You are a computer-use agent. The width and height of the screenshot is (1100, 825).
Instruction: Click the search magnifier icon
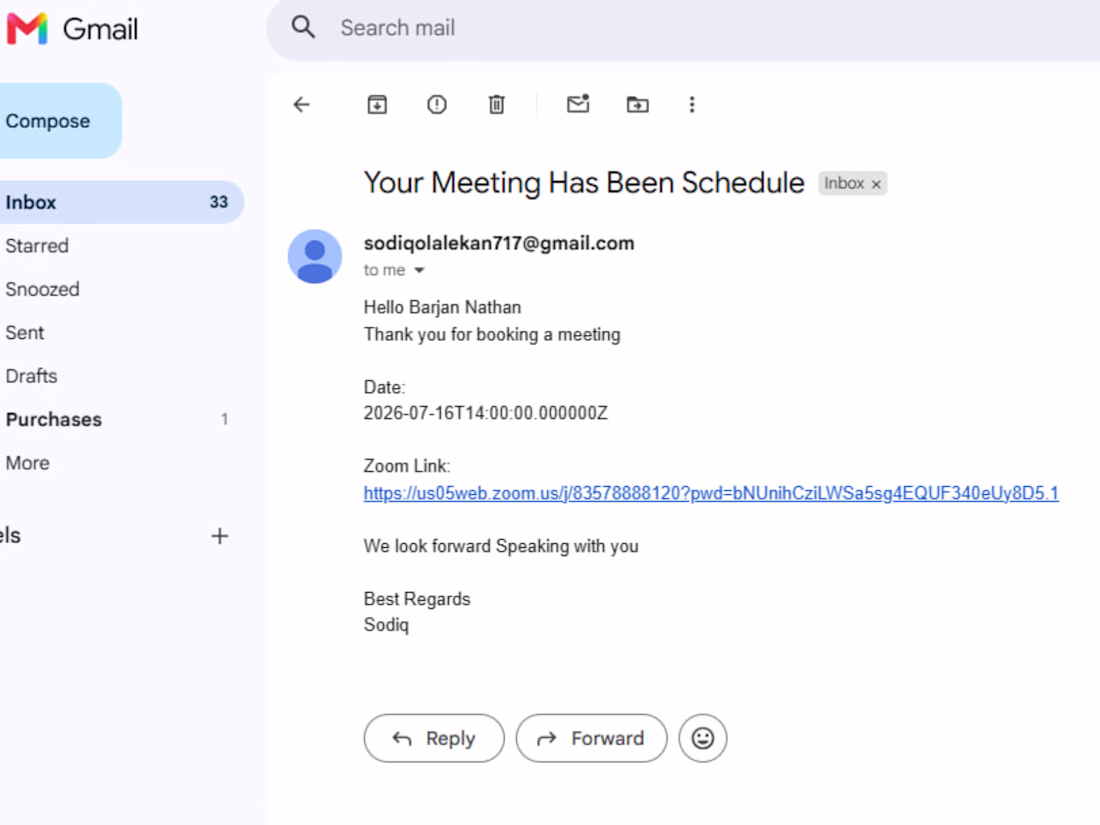303,27
